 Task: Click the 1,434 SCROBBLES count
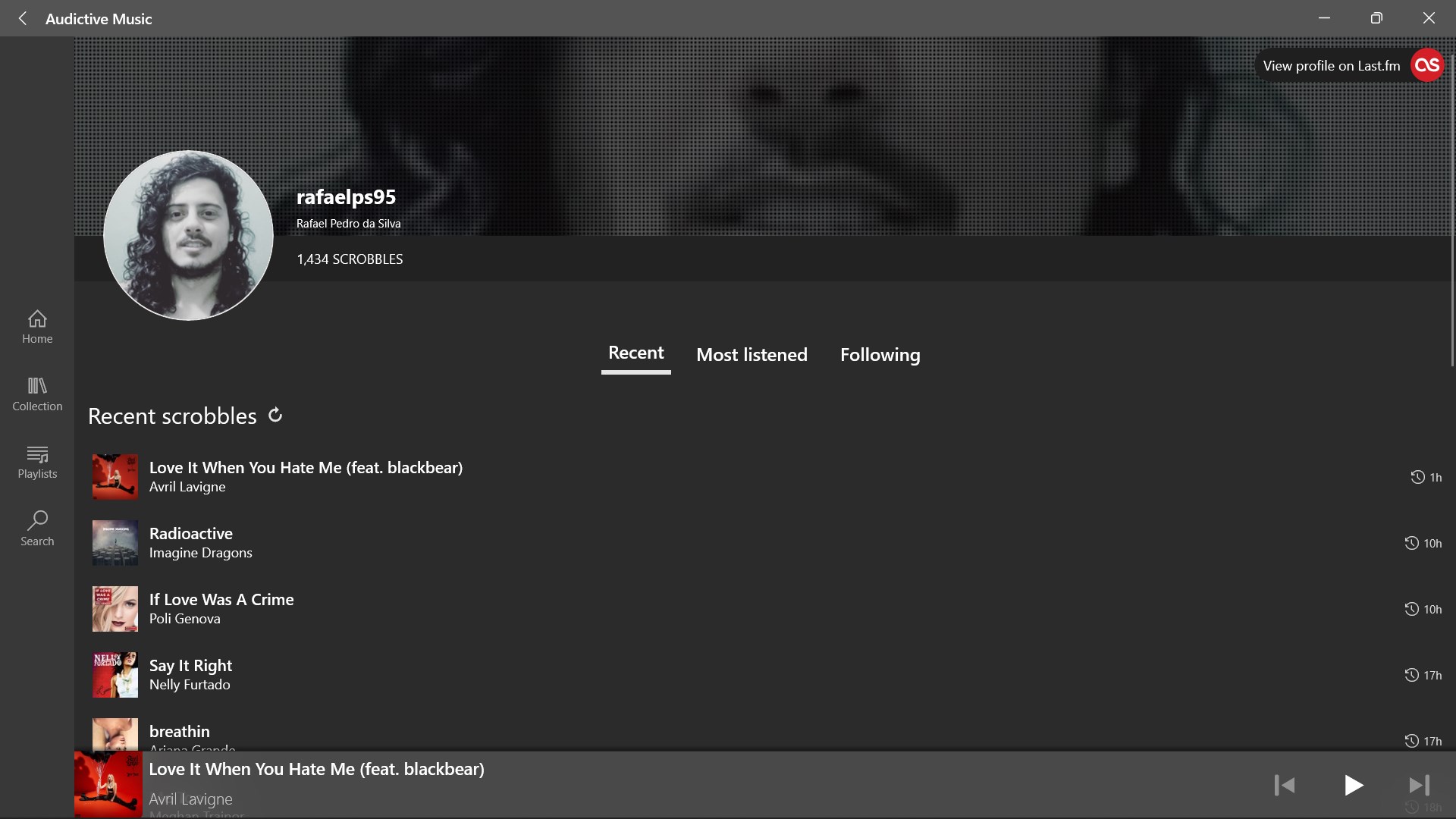[x=350, y=259]
